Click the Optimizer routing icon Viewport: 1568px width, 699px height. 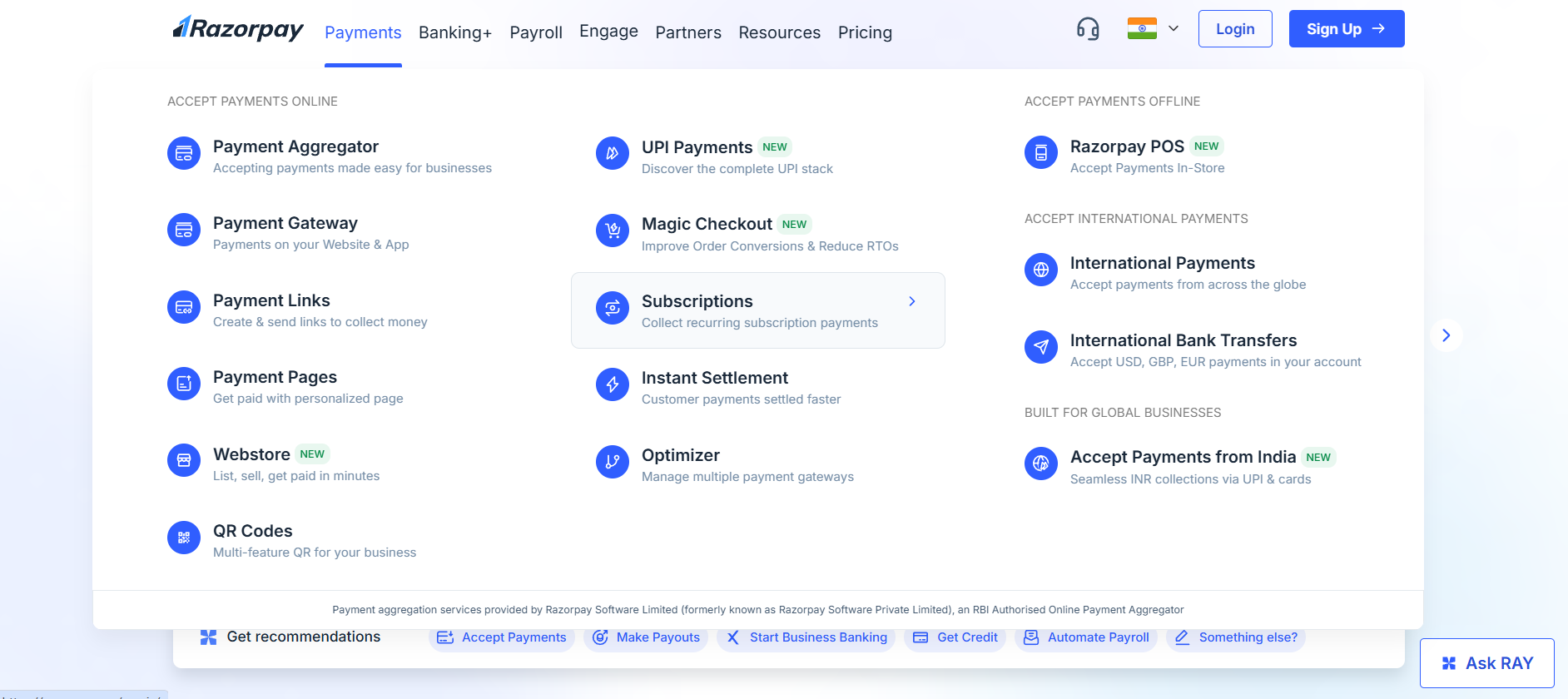pyautogui.click(x=613, y=462)
